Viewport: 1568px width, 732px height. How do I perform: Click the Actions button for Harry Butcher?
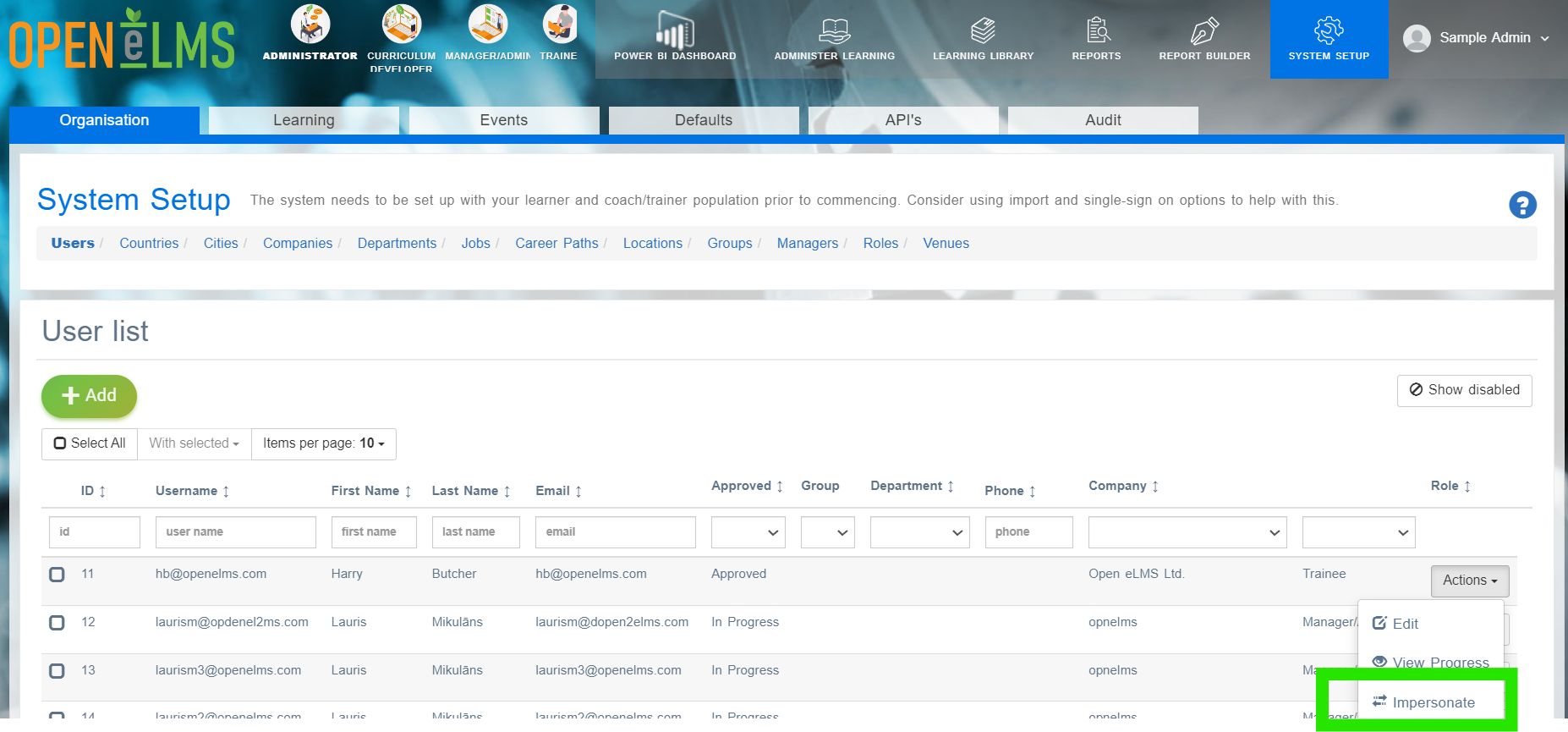point(1469,581)
